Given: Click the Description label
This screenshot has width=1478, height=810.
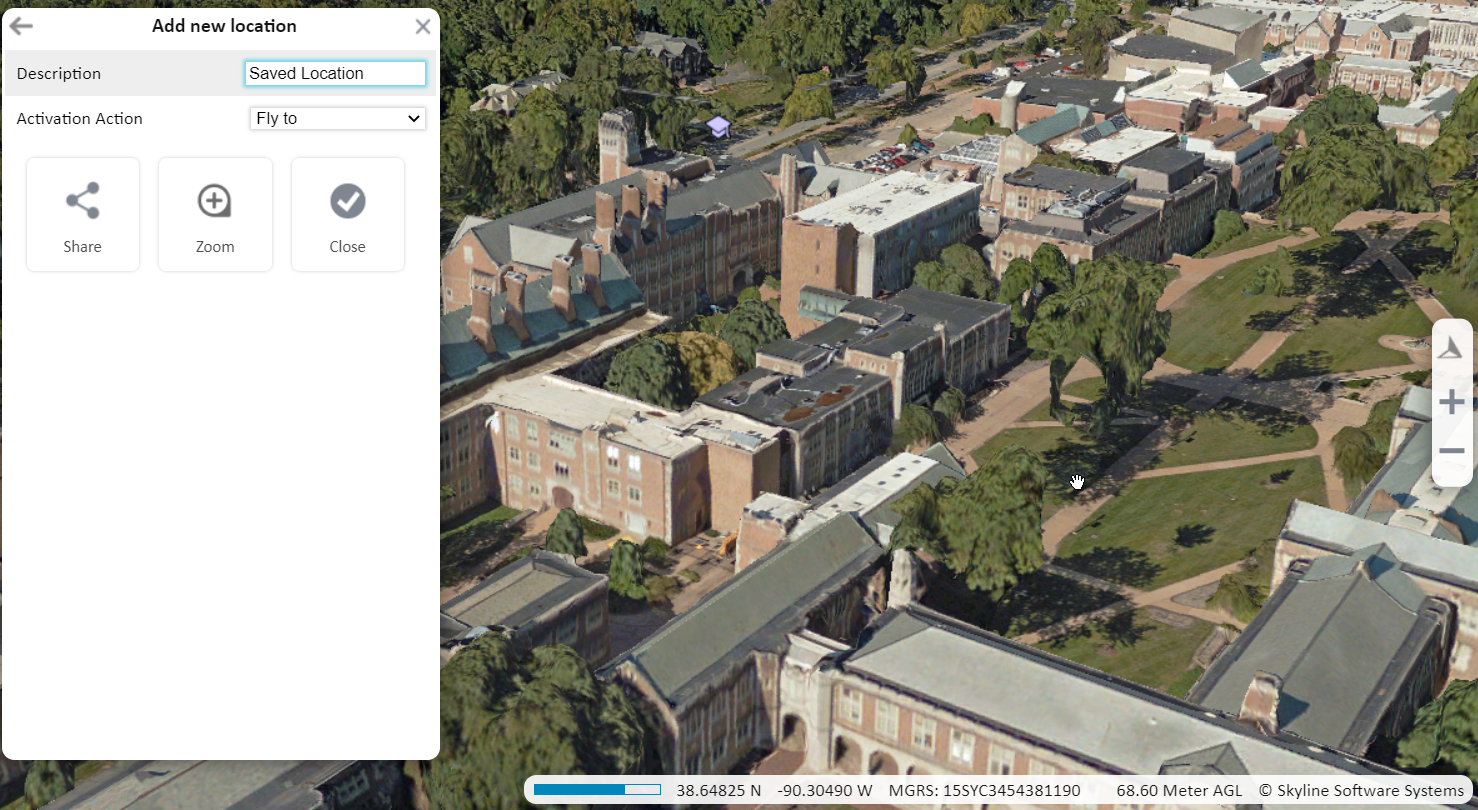Looking at the screenshot, I should coord(59,74).
